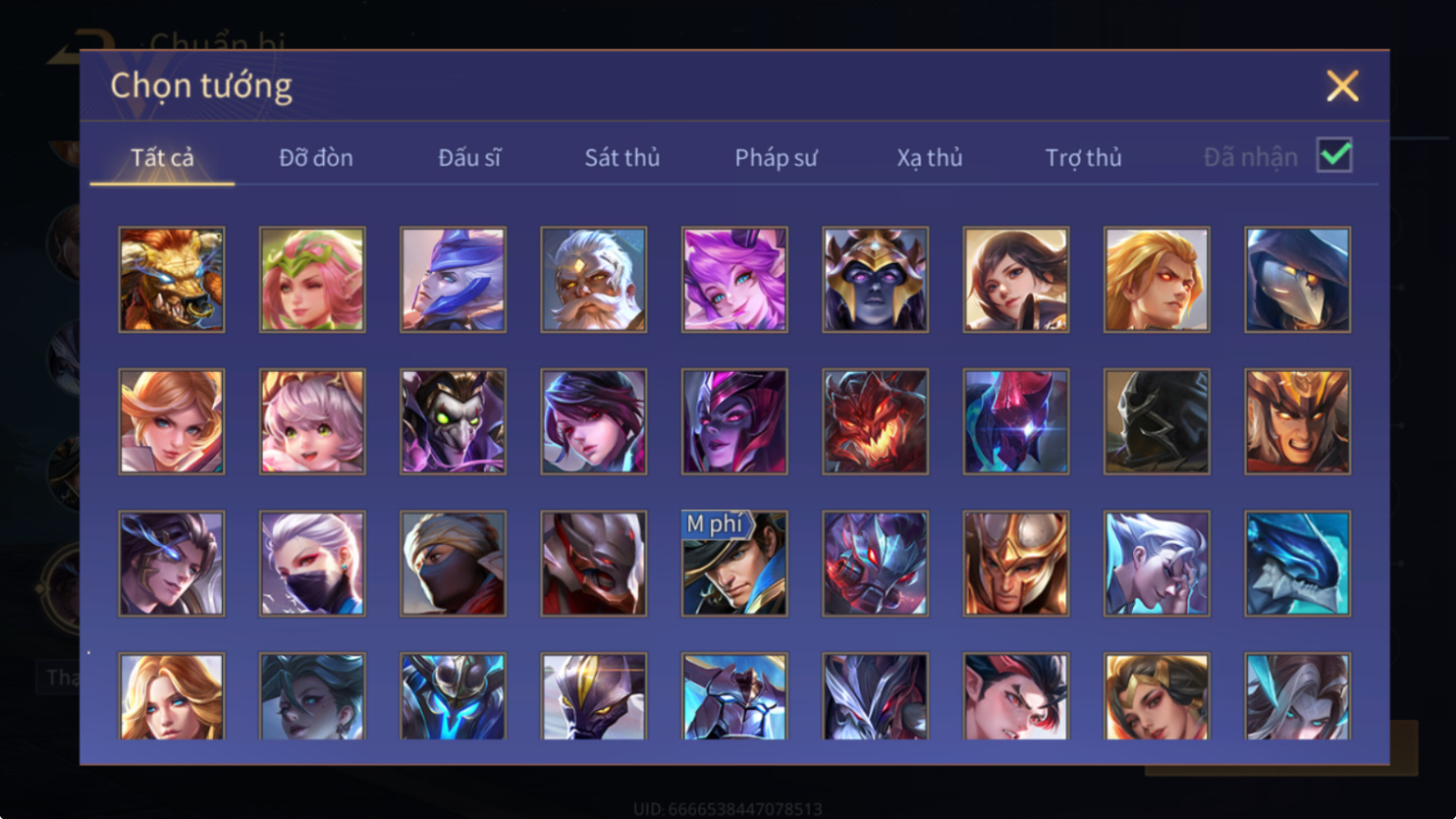This screenshot has width=1456, height=819.
Task: Select the white-haired masked ninja girl
Action: click(x=312, y=564)
